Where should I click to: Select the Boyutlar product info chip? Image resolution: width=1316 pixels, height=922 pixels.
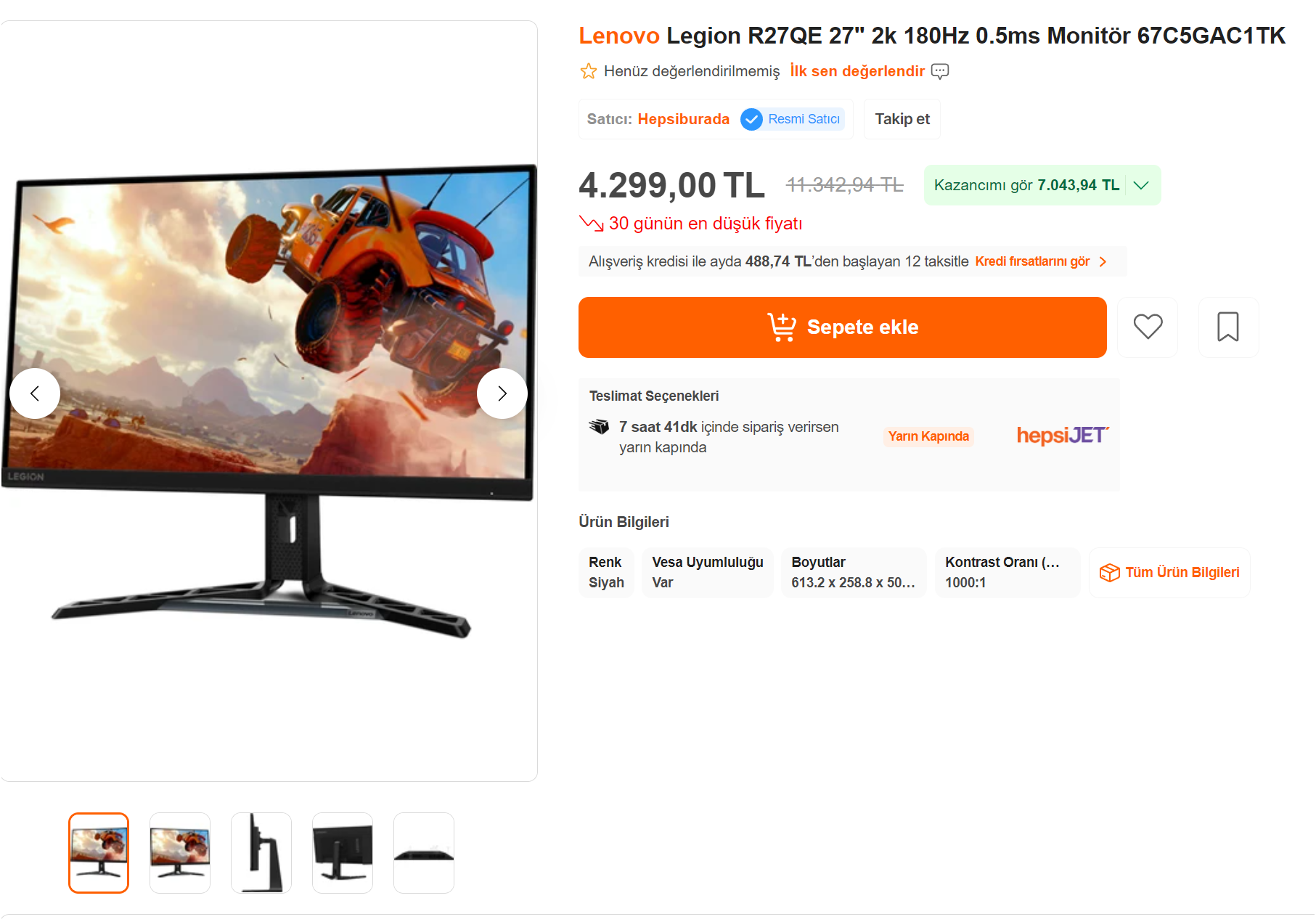(x=854, y=573)
